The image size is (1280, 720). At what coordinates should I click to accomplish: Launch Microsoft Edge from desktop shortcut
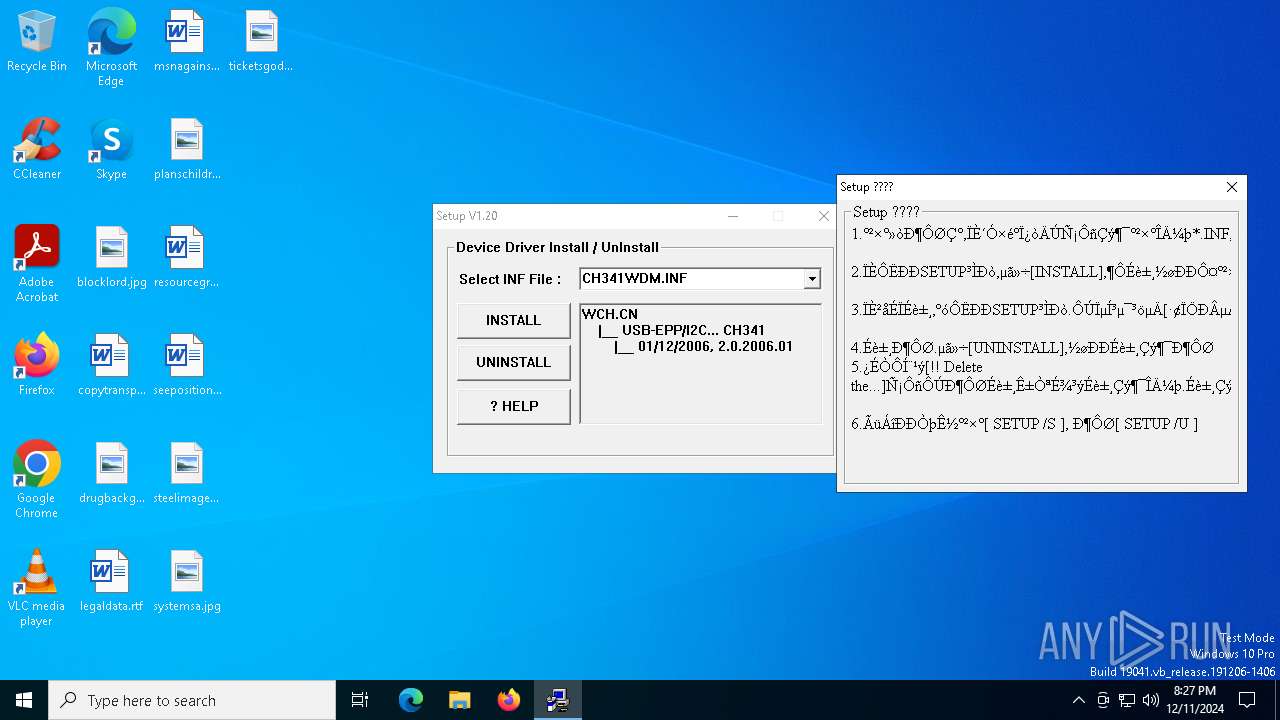[111, 48]
